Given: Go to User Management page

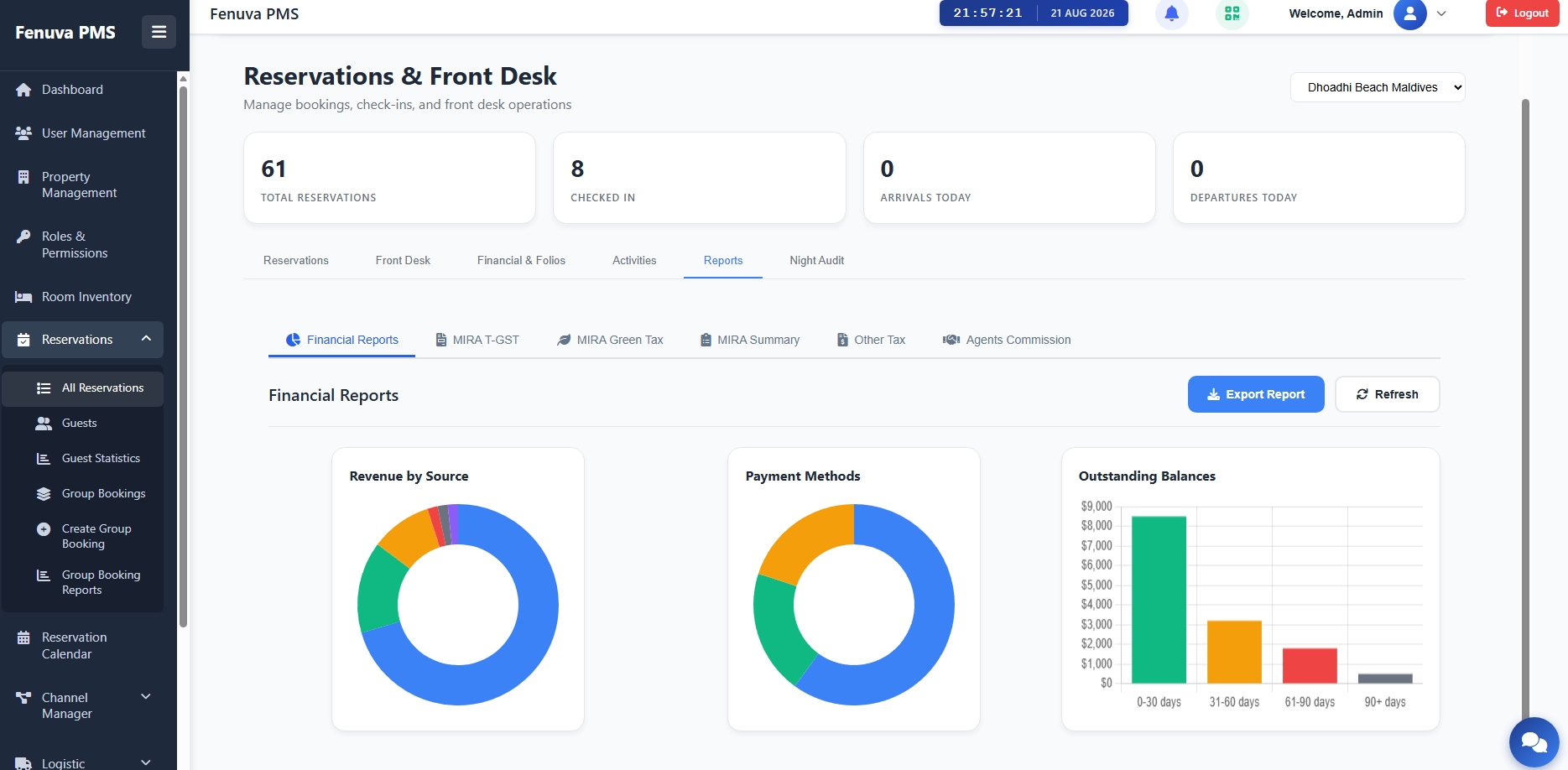Looking at the screenshot, I should [82, 133].
